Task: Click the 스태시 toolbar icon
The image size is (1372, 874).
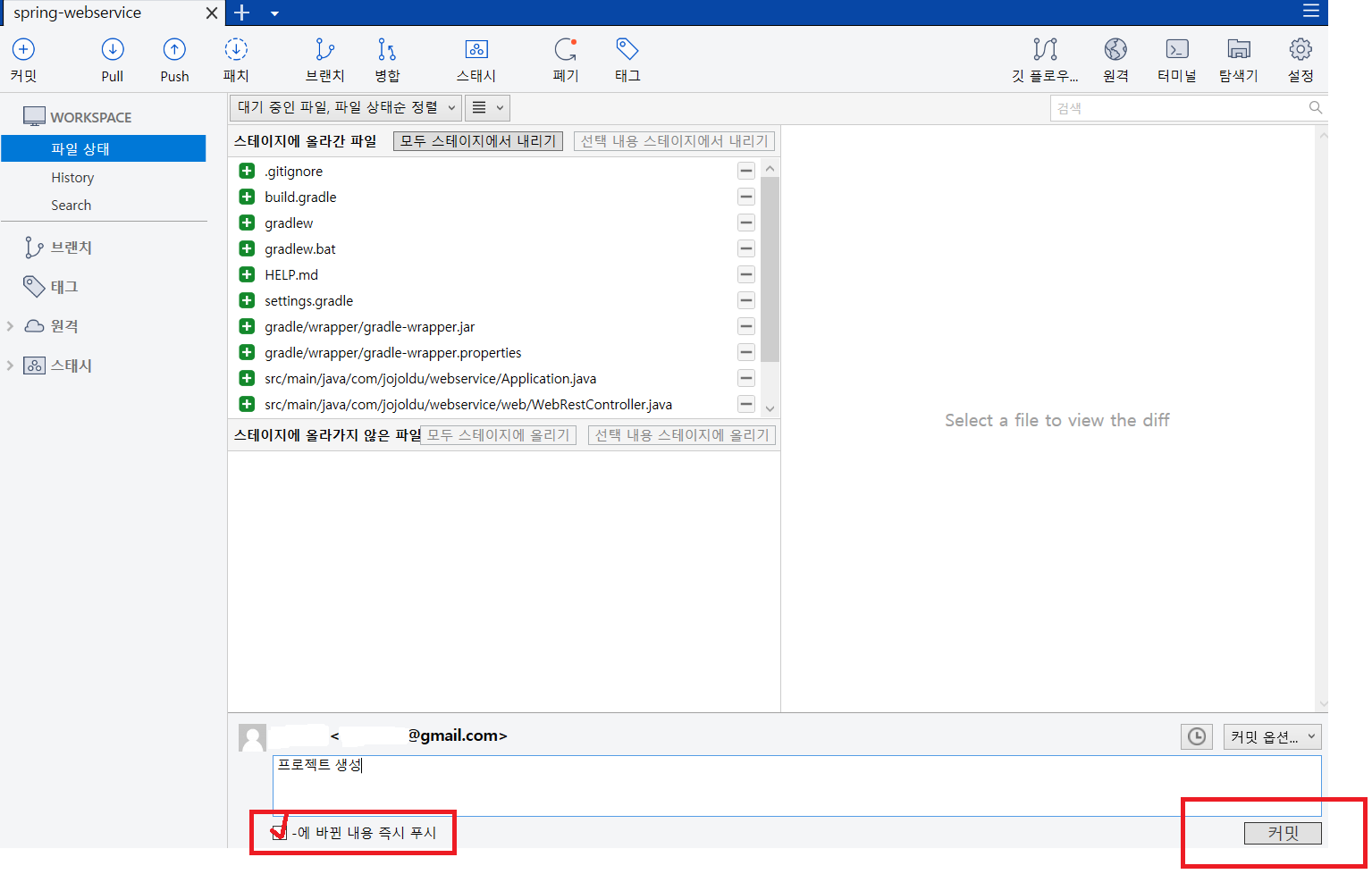Action: click(476, 60)
